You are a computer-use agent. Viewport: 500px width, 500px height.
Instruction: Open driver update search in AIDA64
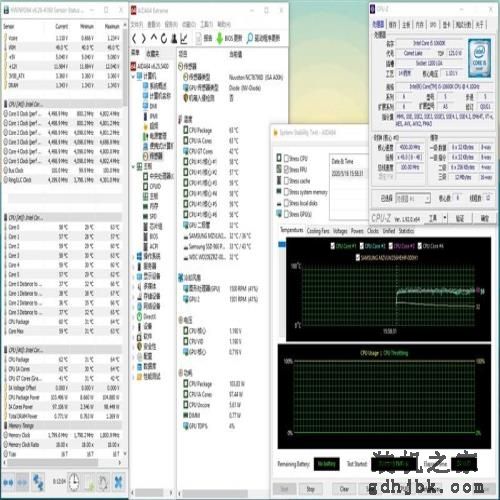tap(263, 38)
